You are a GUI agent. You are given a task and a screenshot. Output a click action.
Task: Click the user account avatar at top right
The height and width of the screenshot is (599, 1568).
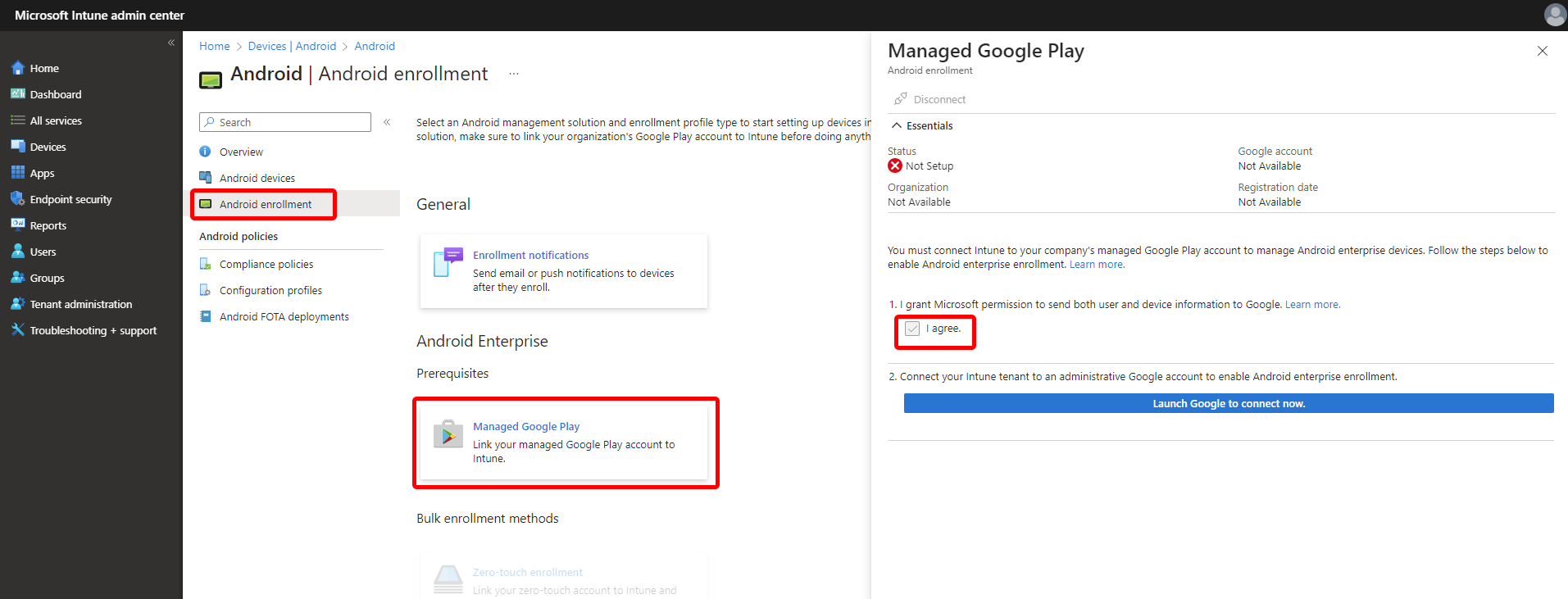(x=1554, y=15)
